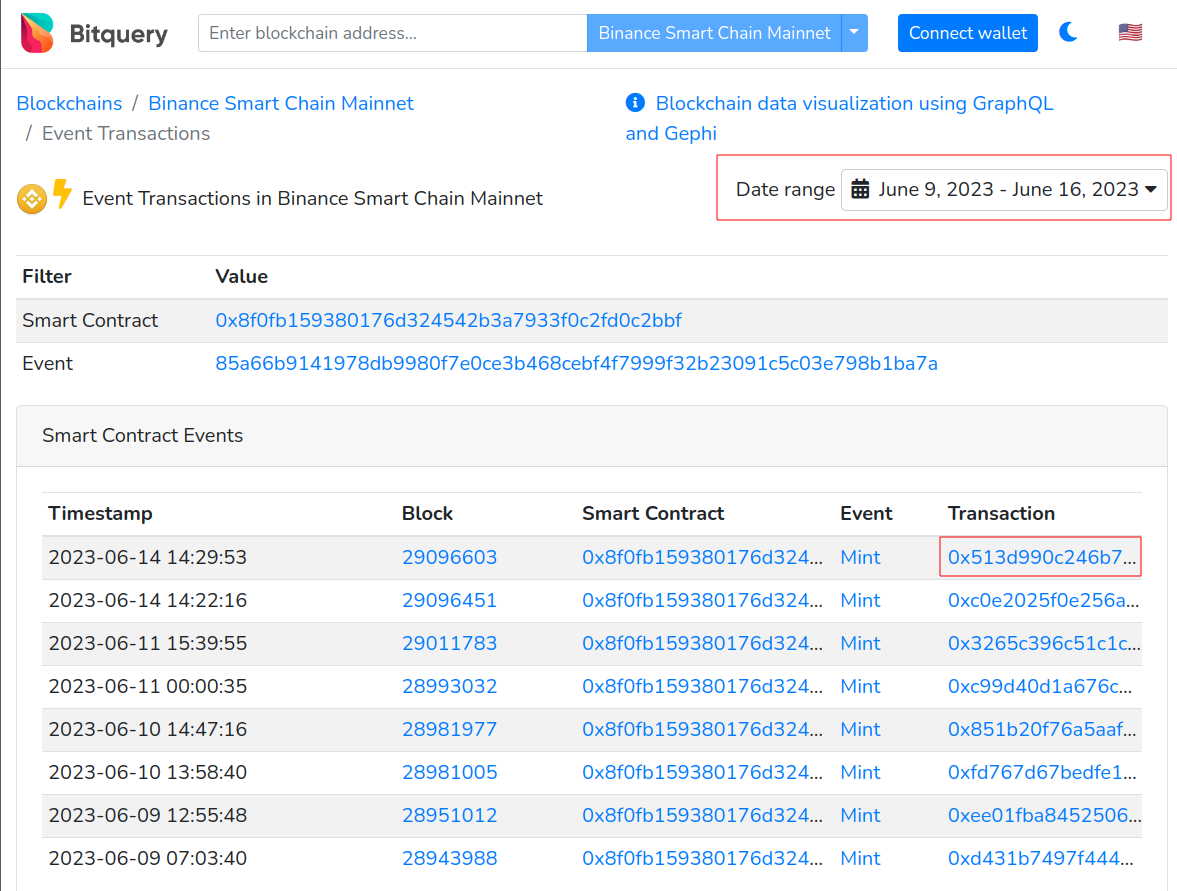This screenshot has width=1177, height=891.
Task: Click the Binance coin icon near heading
Action: pos(32,199)
